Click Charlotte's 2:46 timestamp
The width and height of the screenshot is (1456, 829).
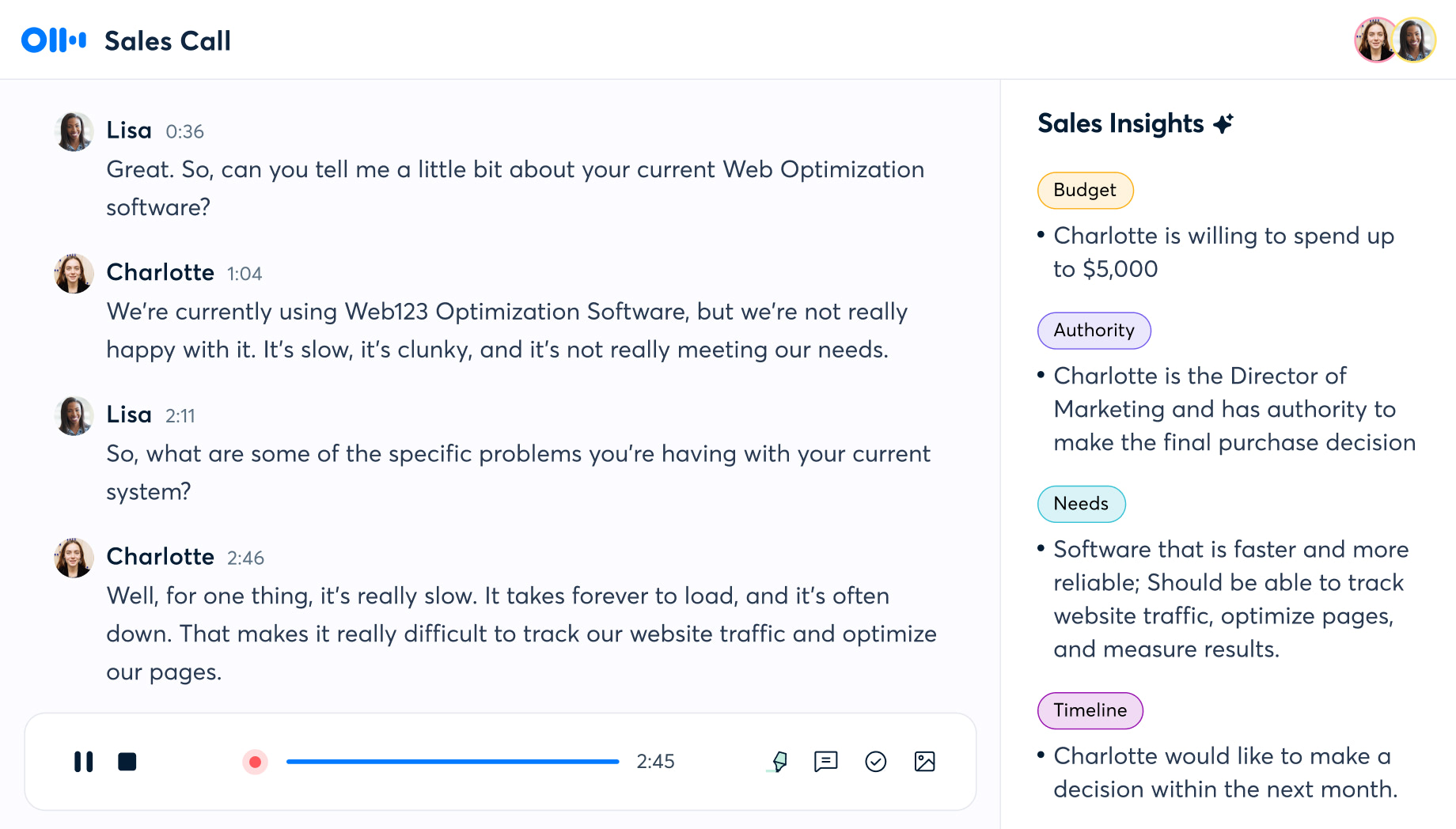pos(245,558)
